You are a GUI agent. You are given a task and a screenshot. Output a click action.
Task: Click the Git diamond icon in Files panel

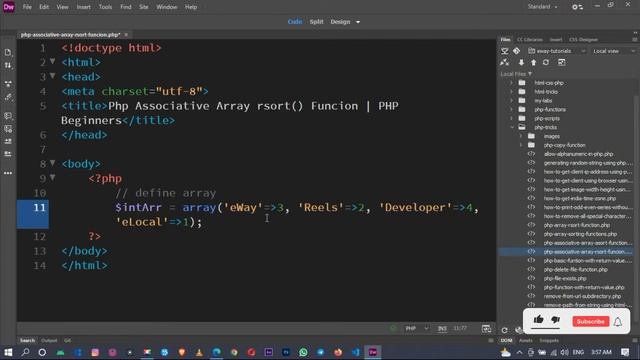(x=516, y=51)
